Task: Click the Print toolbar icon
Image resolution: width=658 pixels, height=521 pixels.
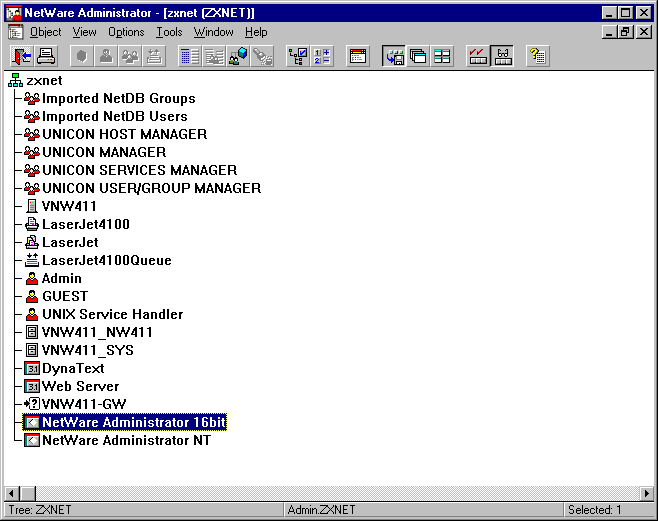Action: pos(46,56)
